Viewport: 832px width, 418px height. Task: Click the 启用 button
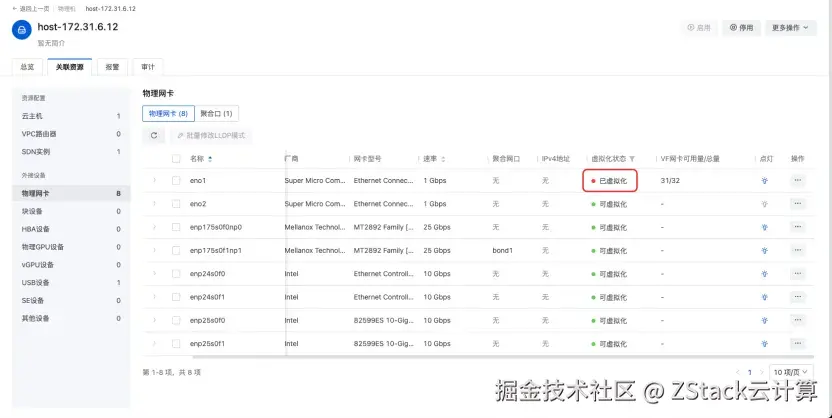click(x=699, y=28)
